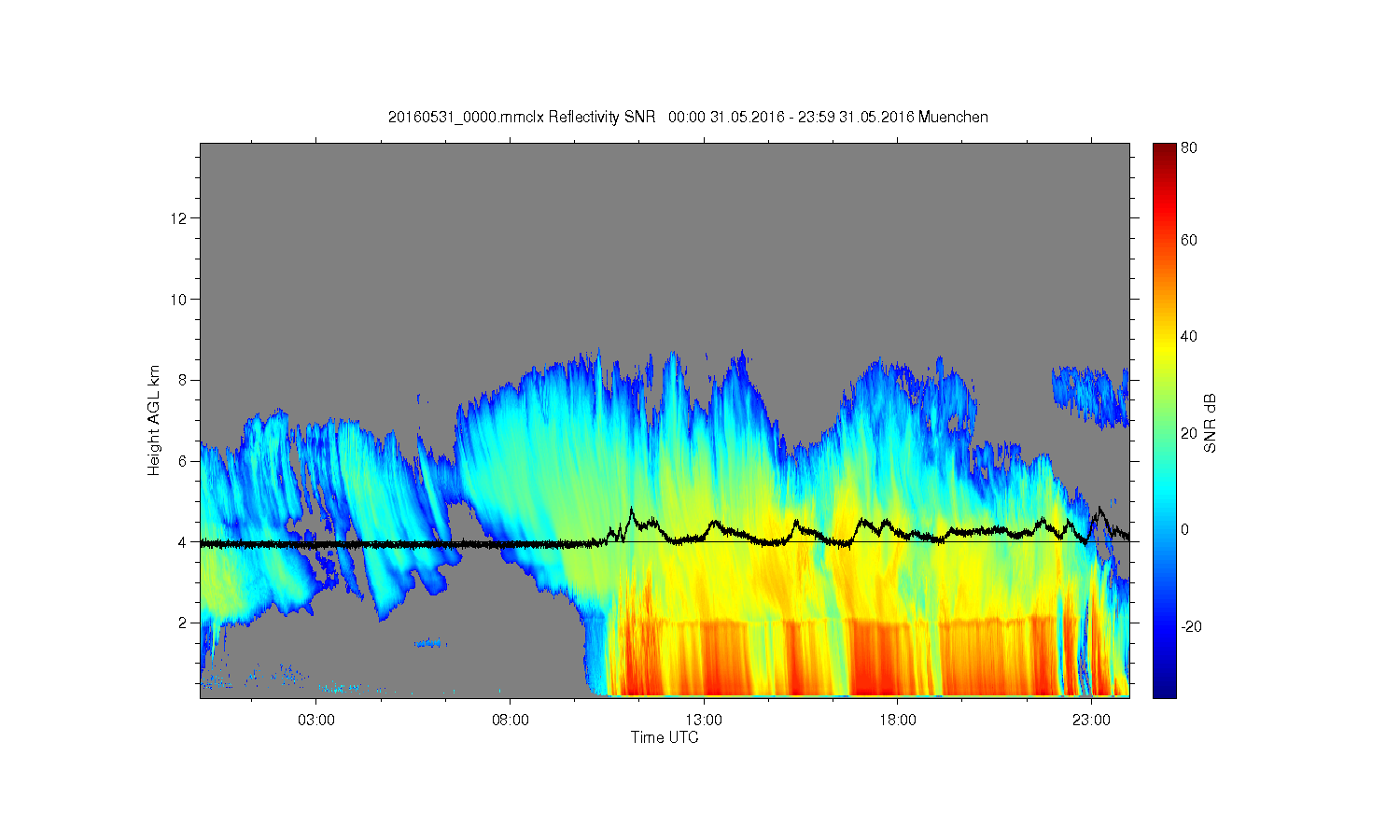The height and width of the screenshot is (840, 1400).
Task: Click the colorbar value "40"
Action: pyautogui.click(x=1189, y=336)
